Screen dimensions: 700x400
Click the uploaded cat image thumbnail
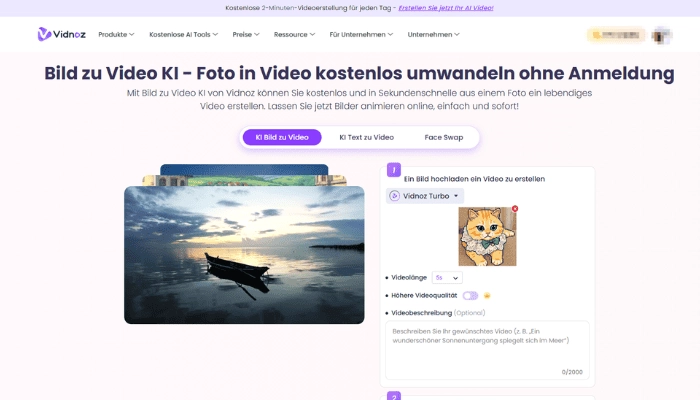pos(487,237)
